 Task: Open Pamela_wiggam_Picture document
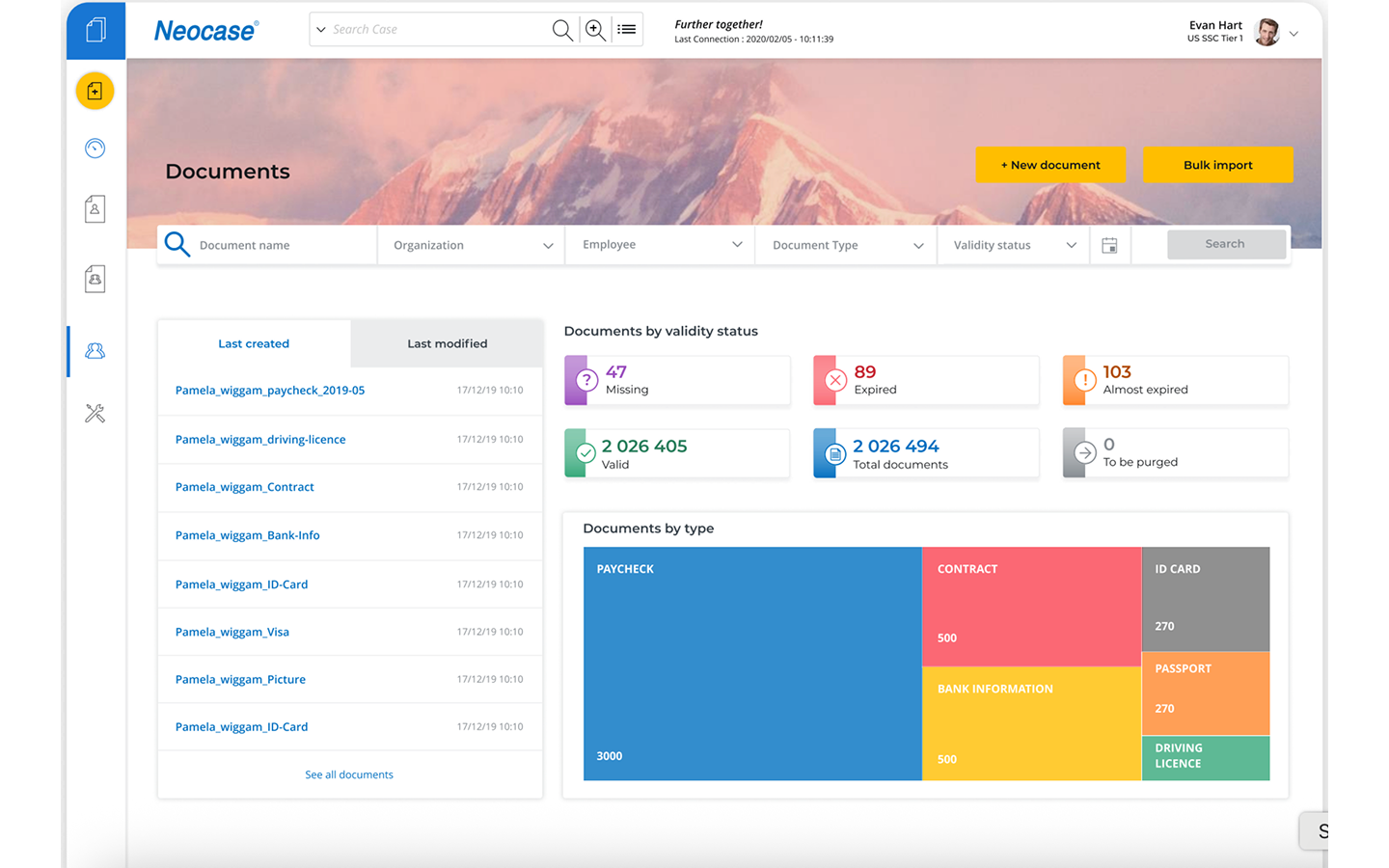point(240,679)
